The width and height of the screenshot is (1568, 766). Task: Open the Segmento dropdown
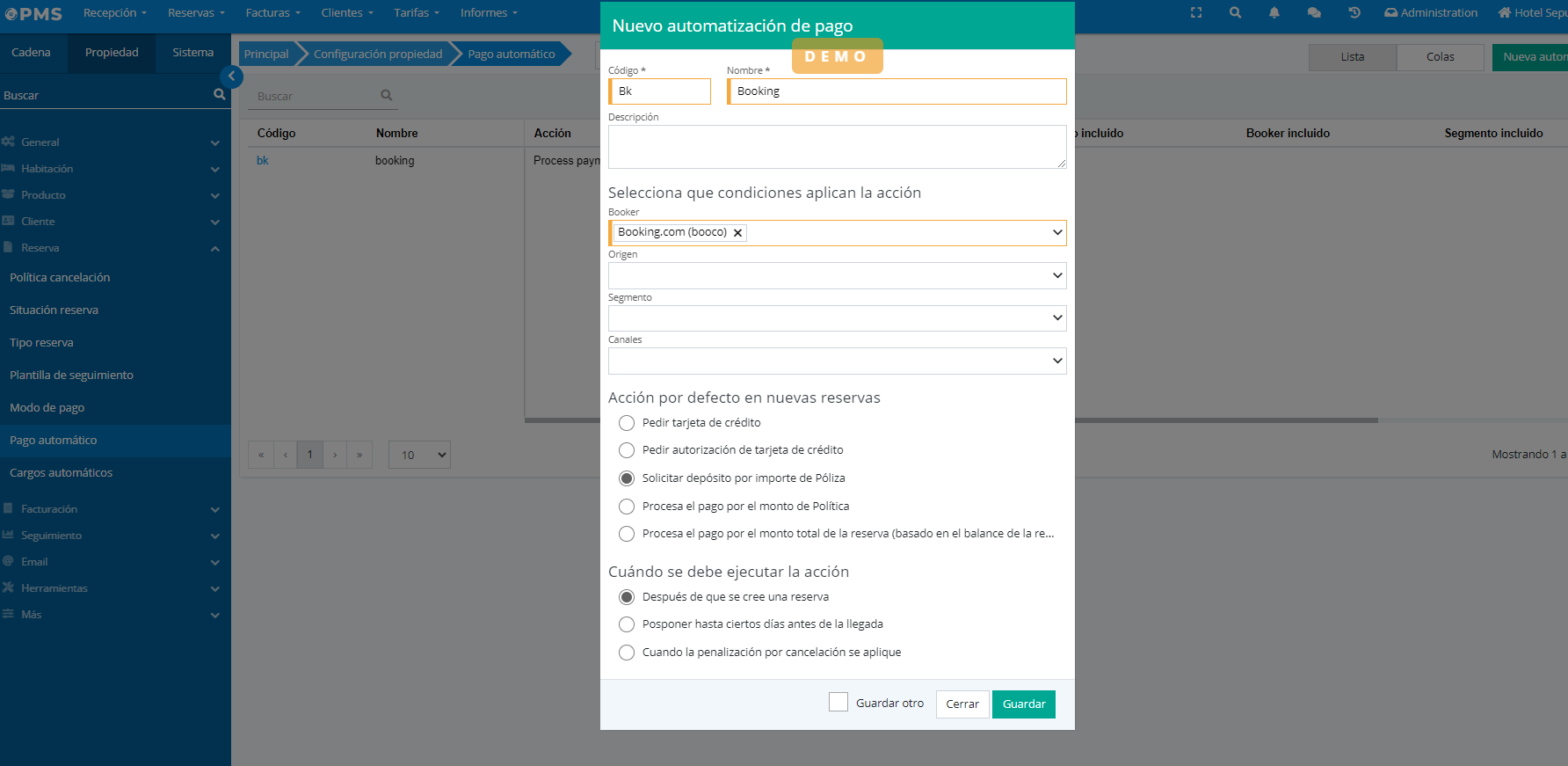tap(837, 318)
